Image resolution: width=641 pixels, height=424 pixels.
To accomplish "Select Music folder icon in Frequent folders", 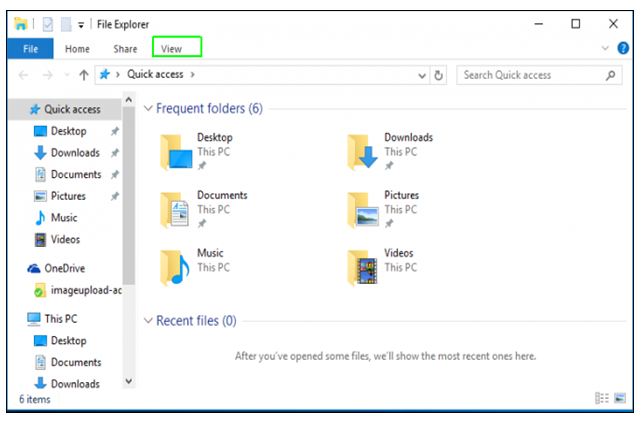I will (x=175, y=267).
